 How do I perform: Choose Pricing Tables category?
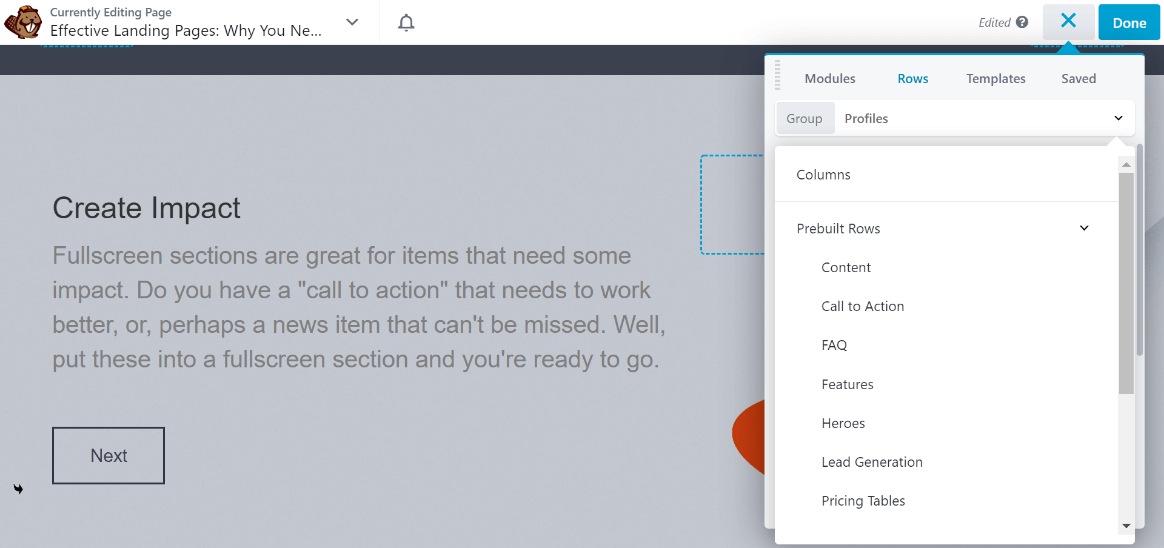(863, 501)
